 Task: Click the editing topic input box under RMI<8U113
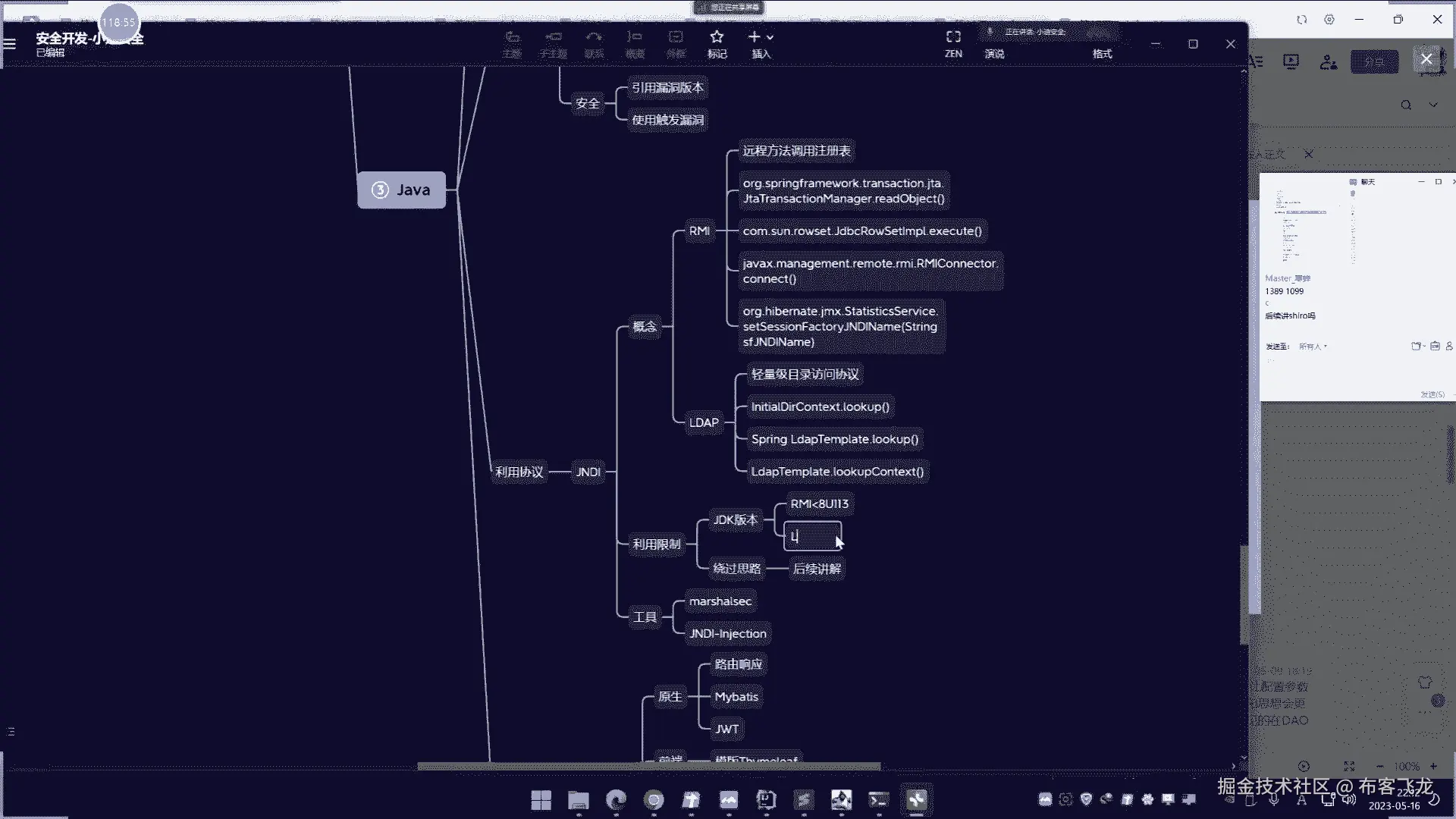coord(812,537)
